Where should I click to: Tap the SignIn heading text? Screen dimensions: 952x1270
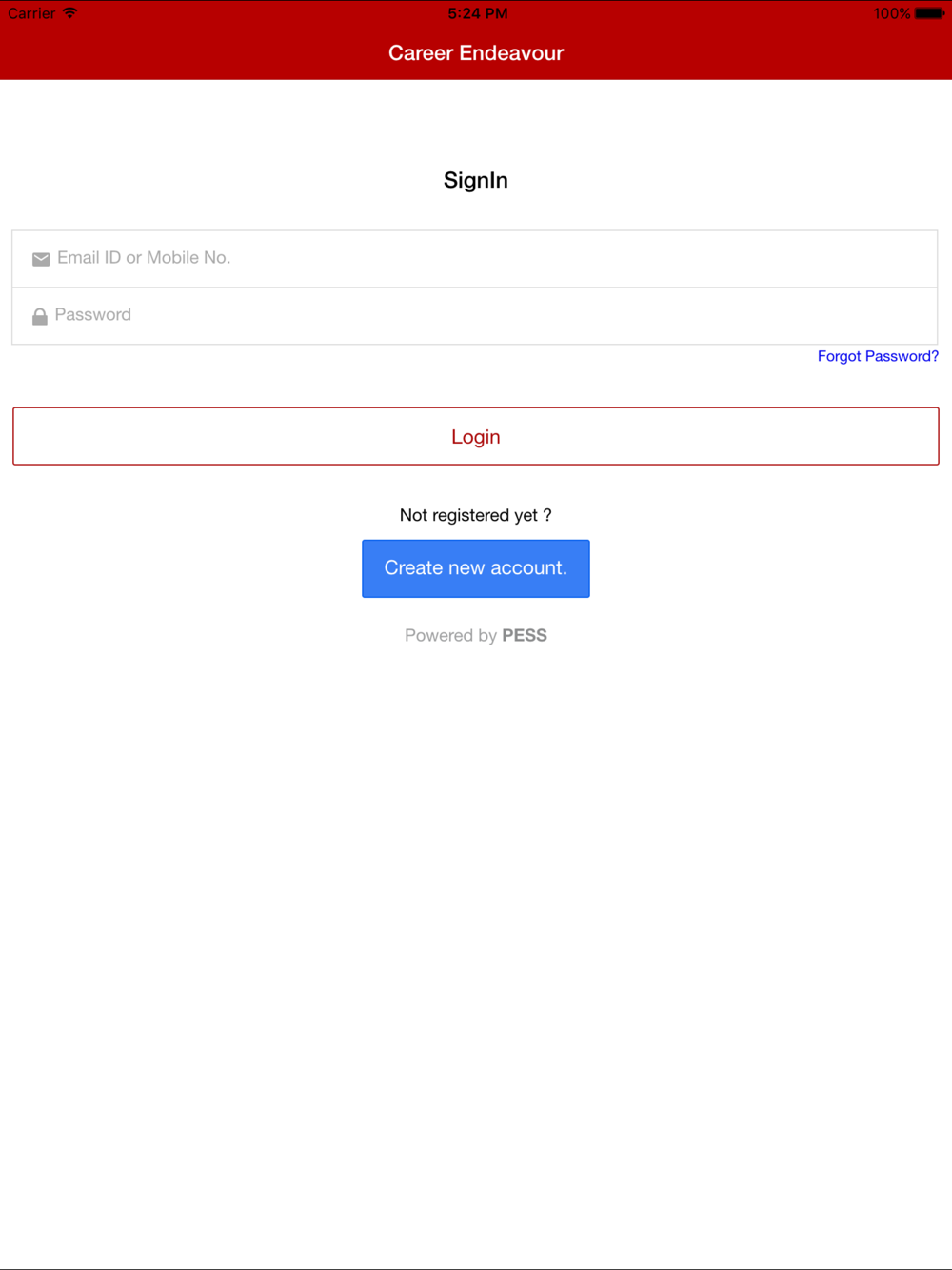pyautogui.click(x=476, y=180)
